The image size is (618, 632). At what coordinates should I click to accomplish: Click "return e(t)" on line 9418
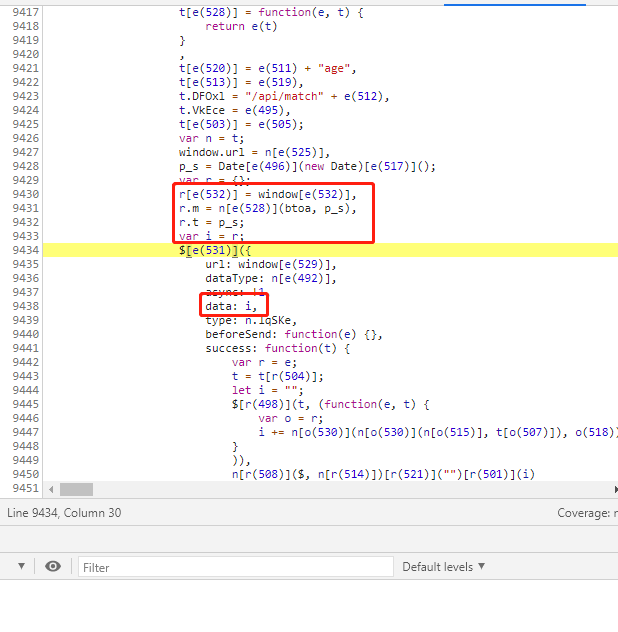[241, 27]
